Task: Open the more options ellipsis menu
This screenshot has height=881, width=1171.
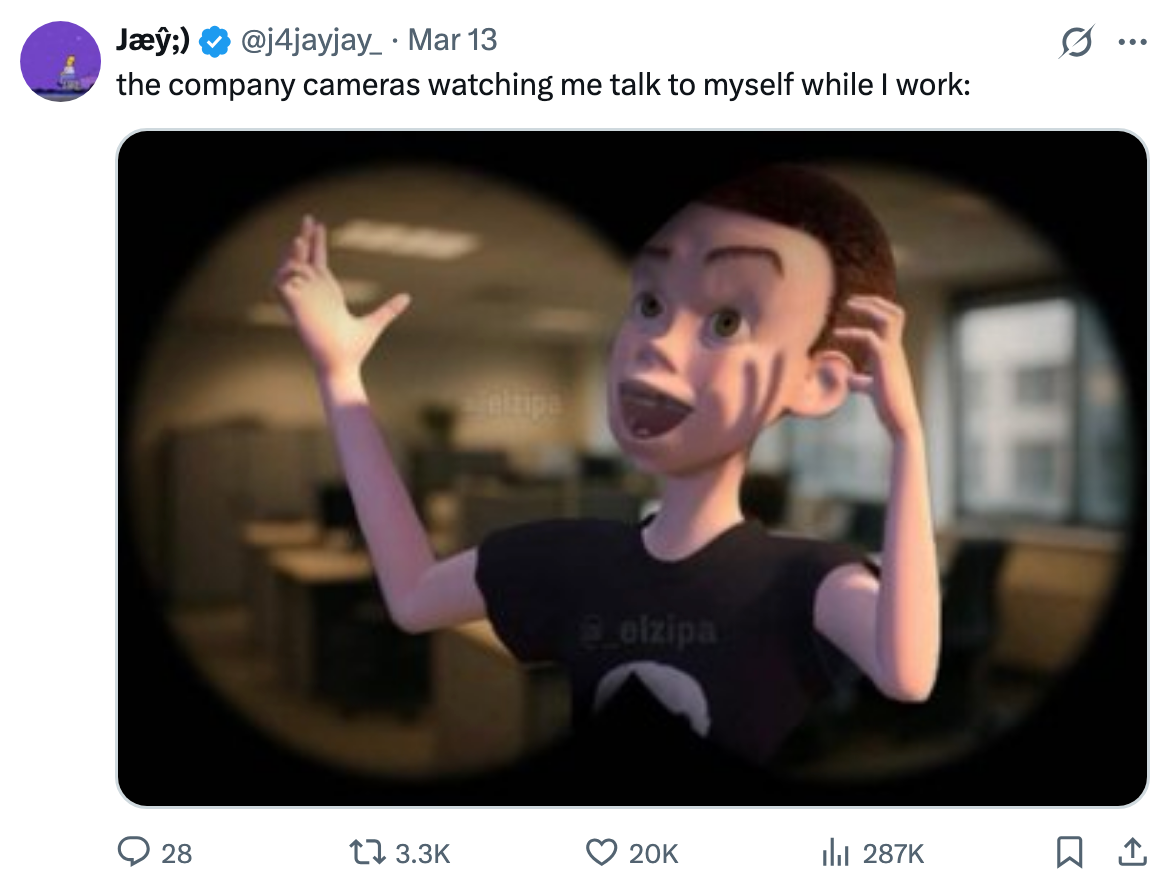Action: (x=1130, y=43)
